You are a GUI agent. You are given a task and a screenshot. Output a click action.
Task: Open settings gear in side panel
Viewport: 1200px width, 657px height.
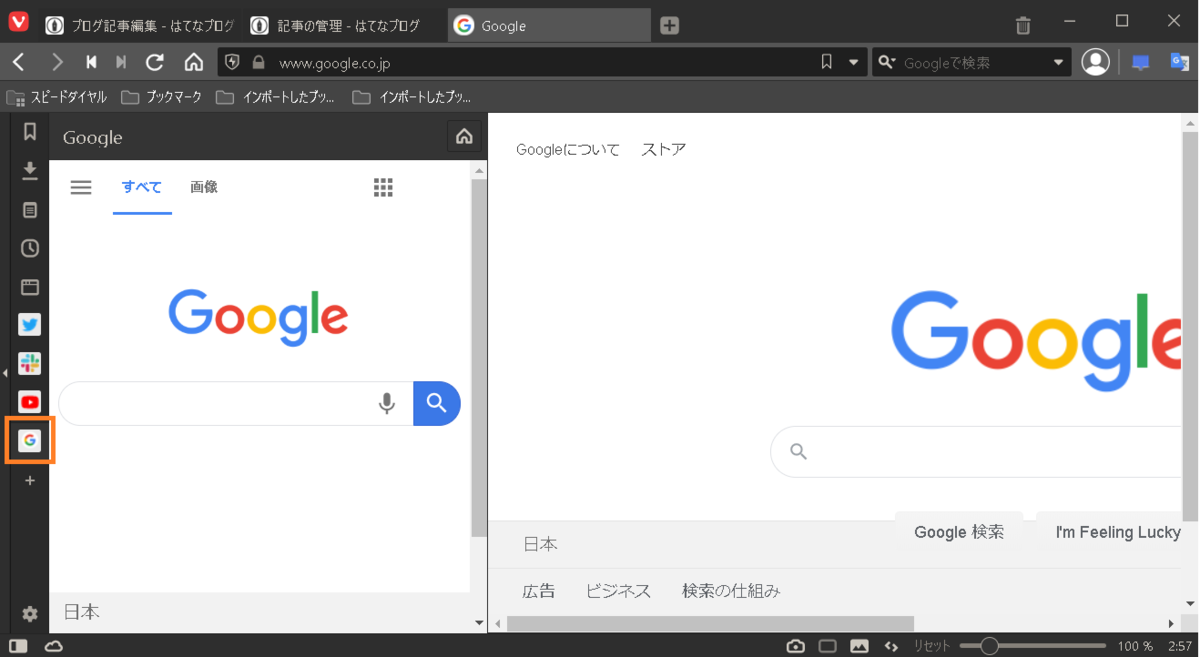pyautogui.click(x=30, y=614)
